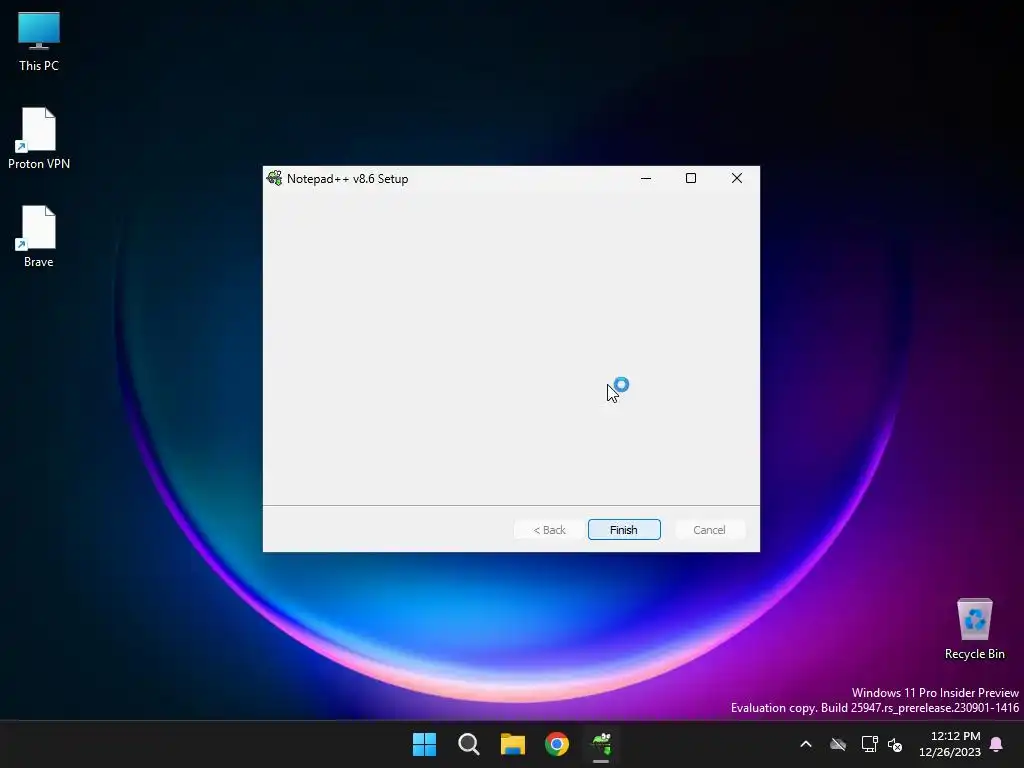Viewport: 1024px width, 768px height.
Task: Open notifications bell icon
Action: 997,744
